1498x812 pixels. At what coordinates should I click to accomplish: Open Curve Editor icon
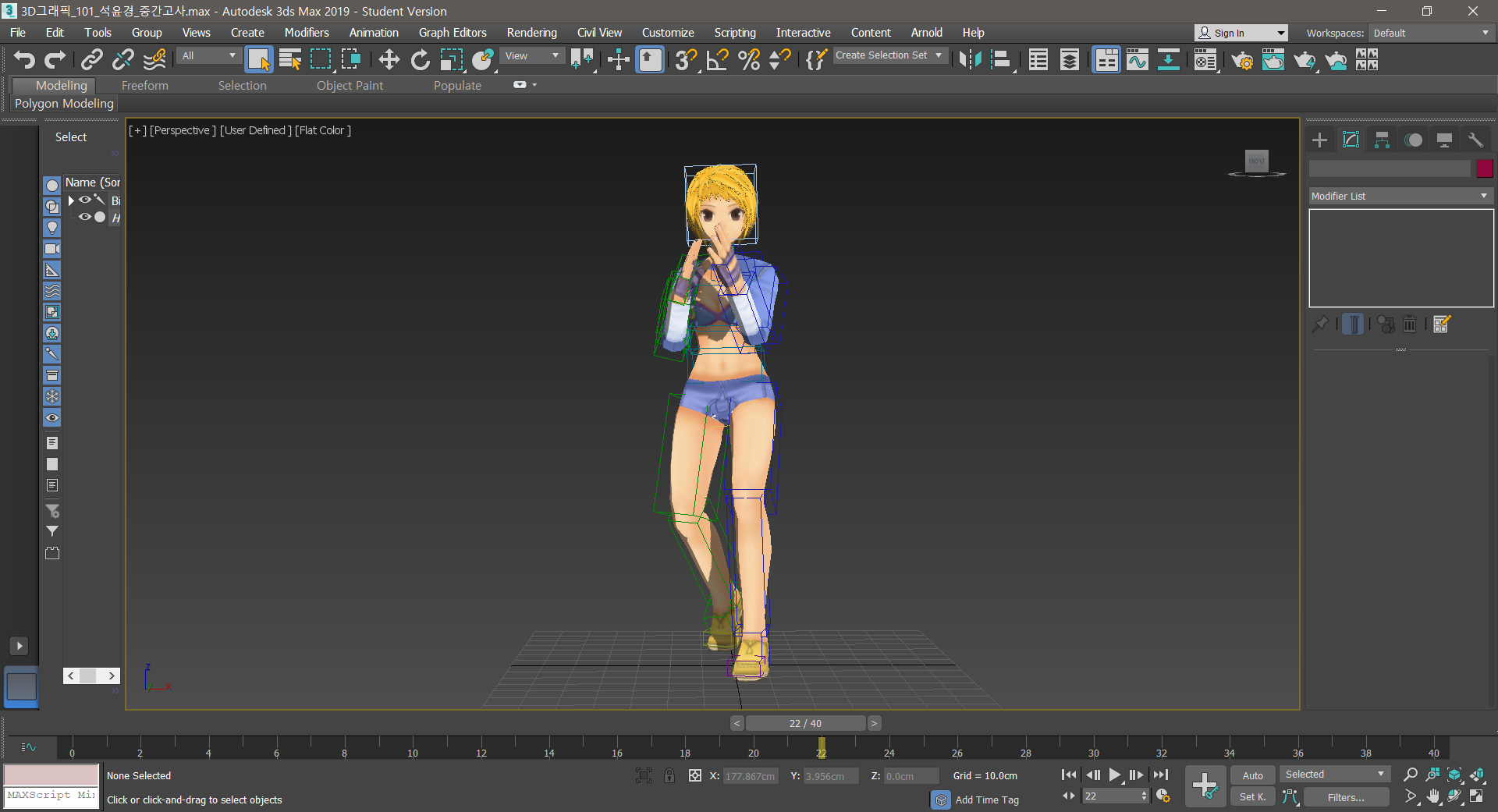click(x=1138, y=60)
